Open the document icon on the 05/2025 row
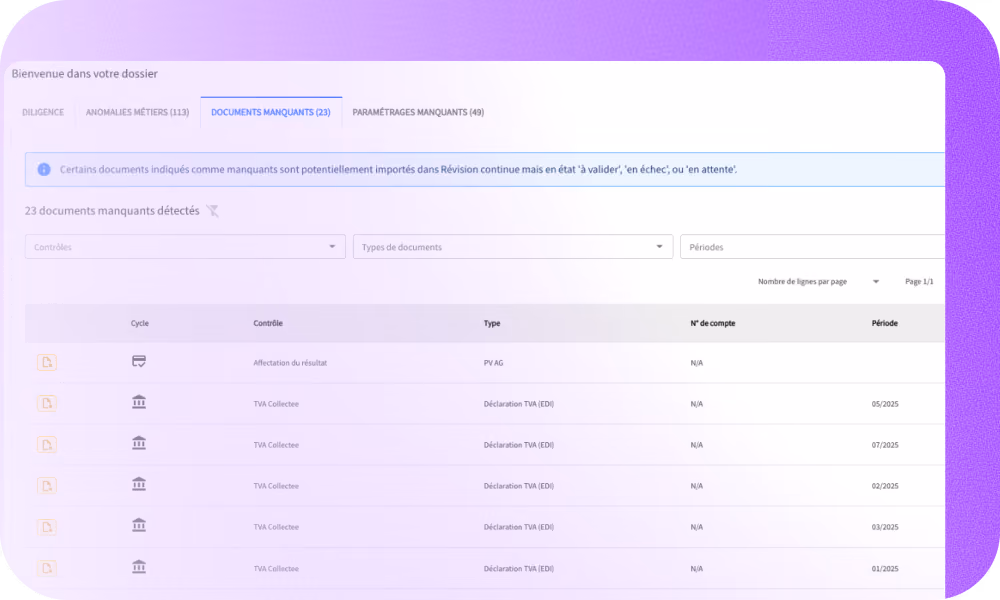 pyautogui.click(x=47, y=404)
